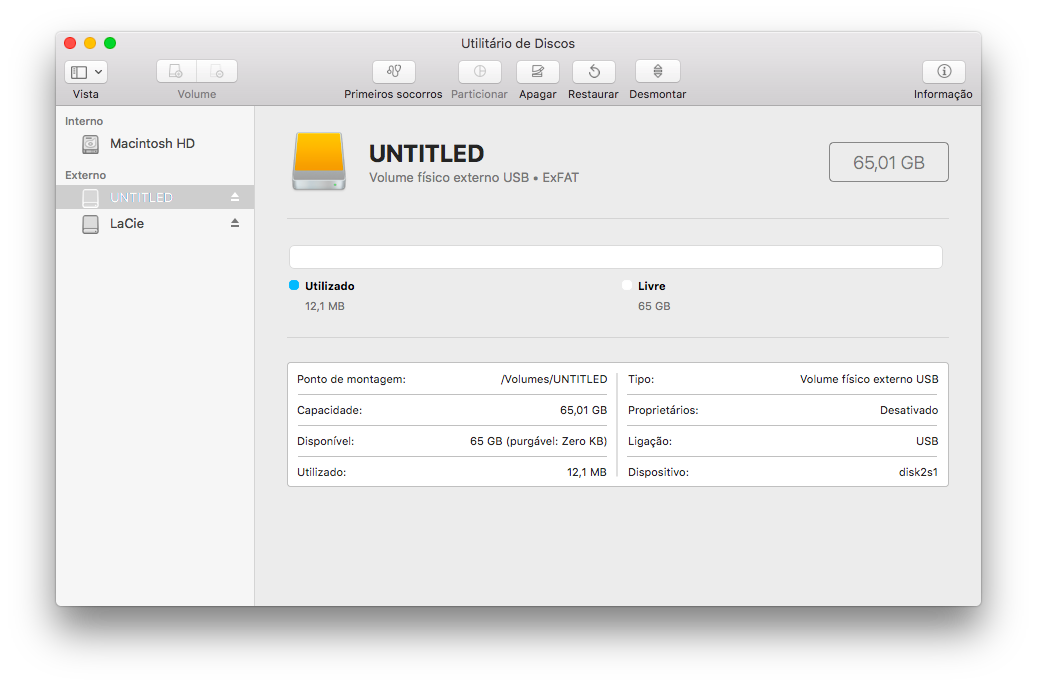Click the white Livre color dot
This screenshot has height=686, width=1037.
627,285
